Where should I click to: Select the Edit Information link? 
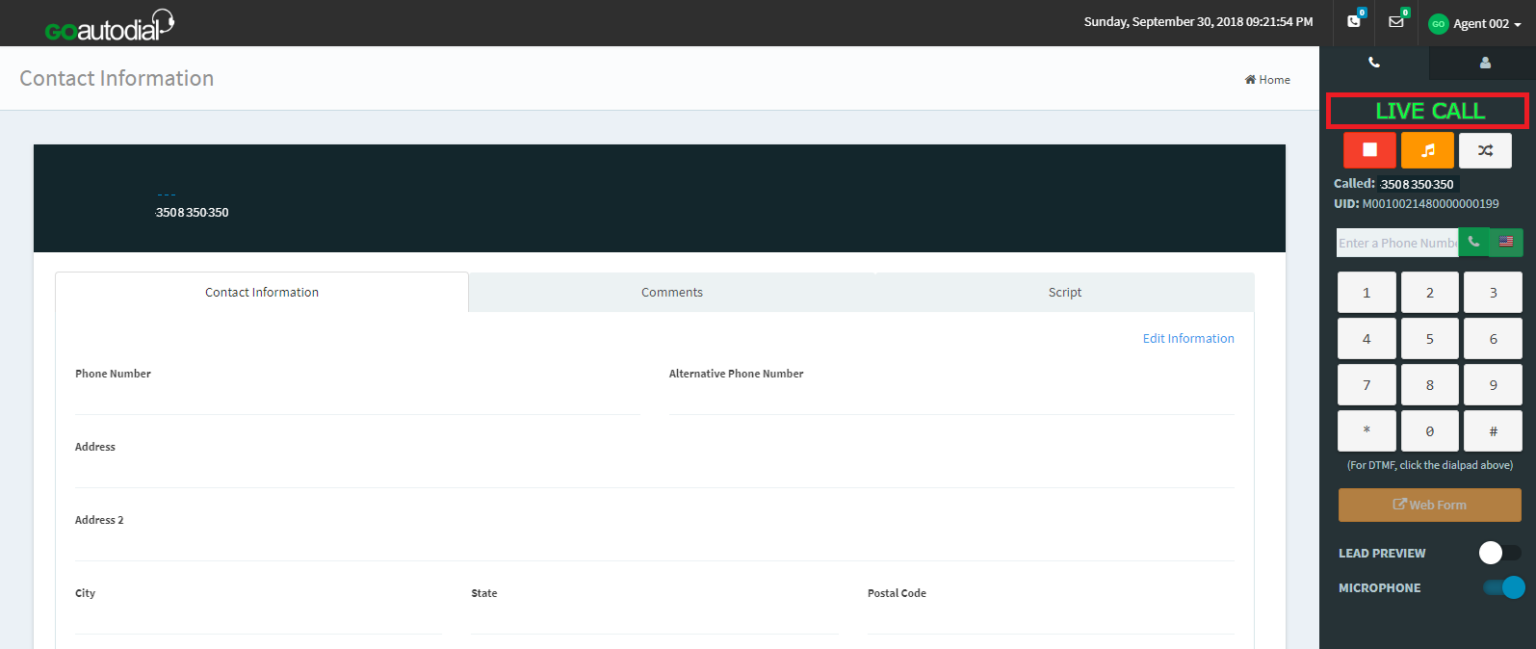(1188, 338)
